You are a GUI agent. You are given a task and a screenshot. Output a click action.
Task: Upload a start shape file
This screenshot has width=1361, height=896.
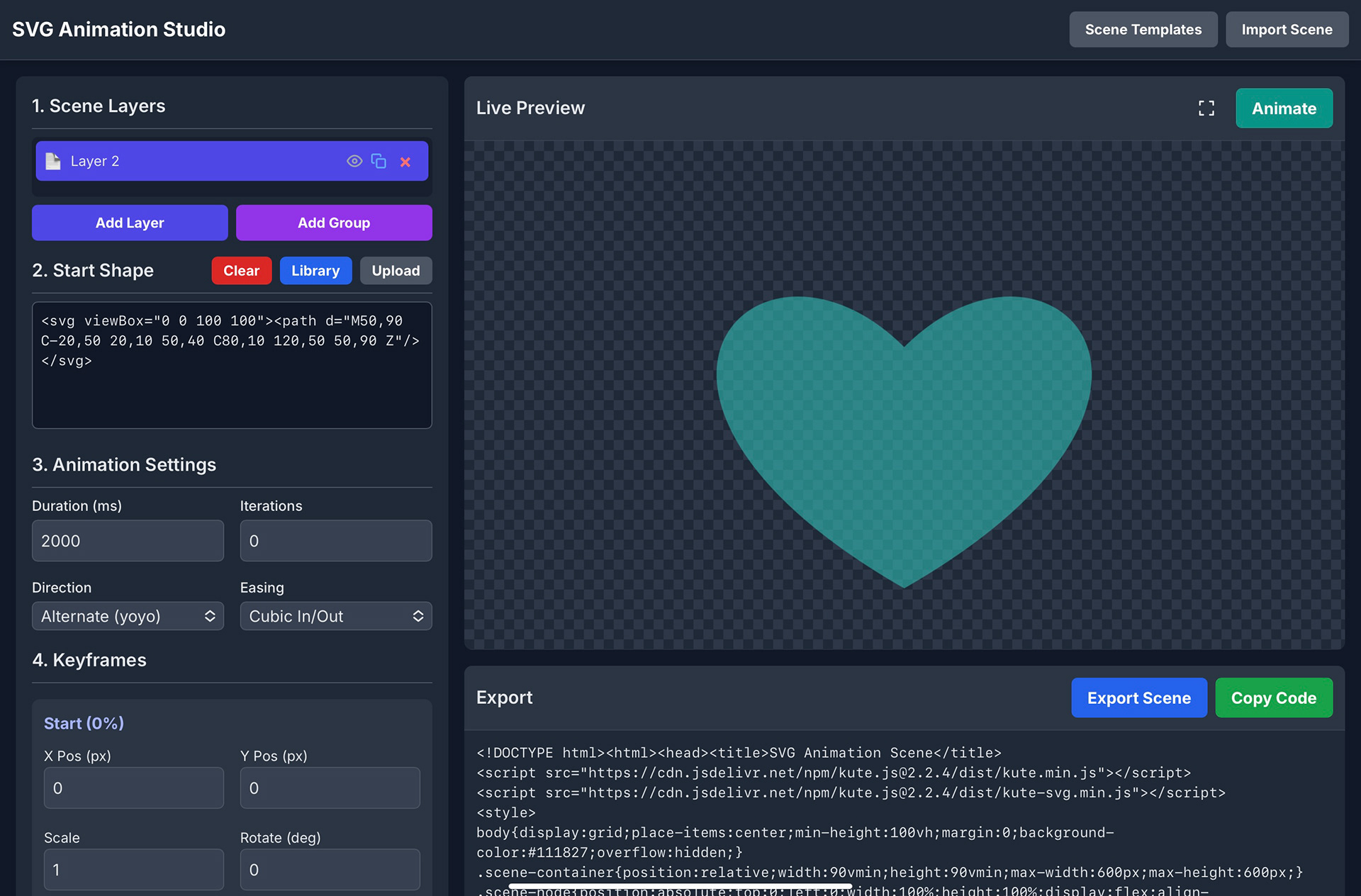(396, 271)
